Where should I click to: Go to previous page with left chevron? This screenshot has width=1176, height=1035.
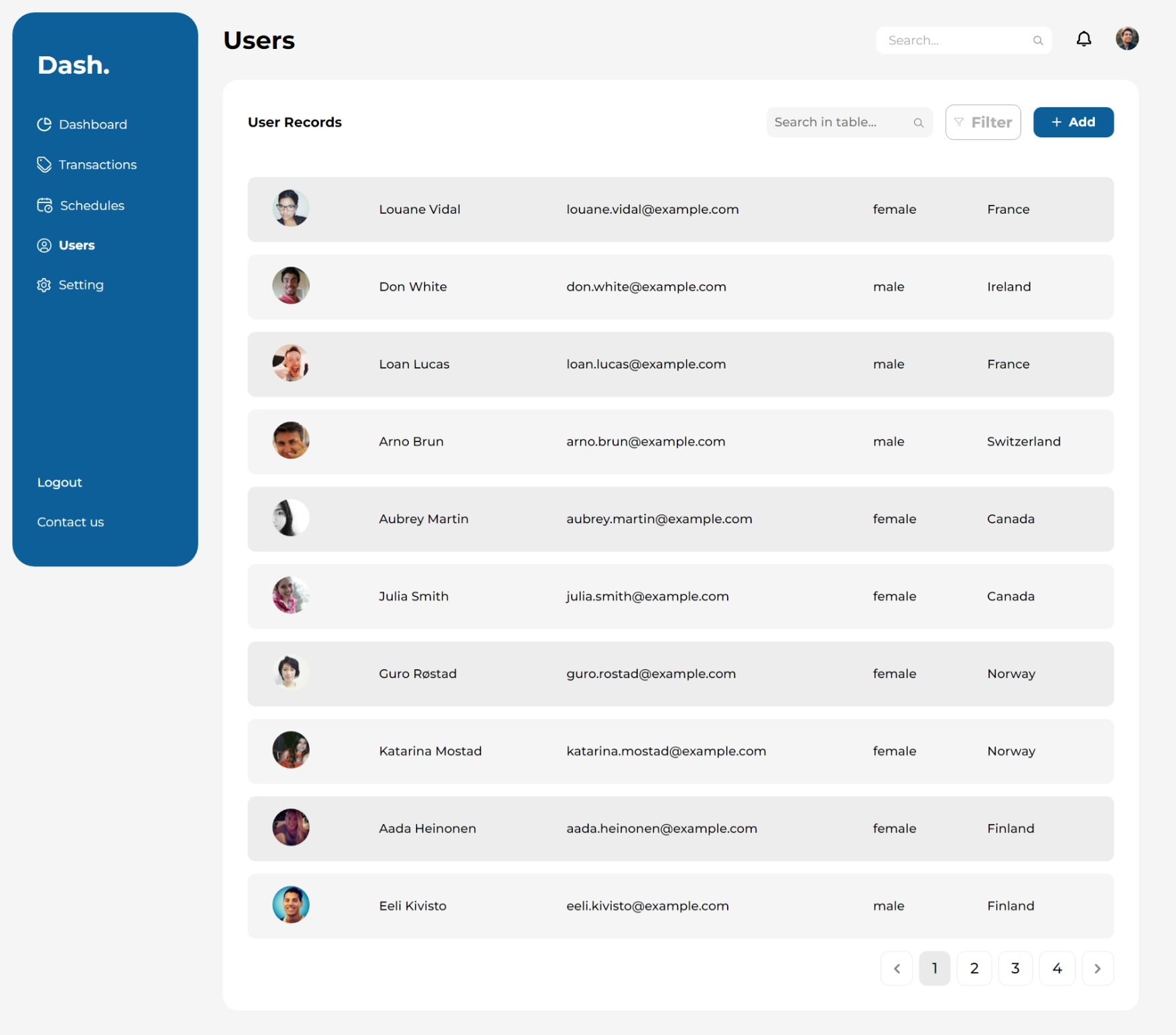point(897,967)
